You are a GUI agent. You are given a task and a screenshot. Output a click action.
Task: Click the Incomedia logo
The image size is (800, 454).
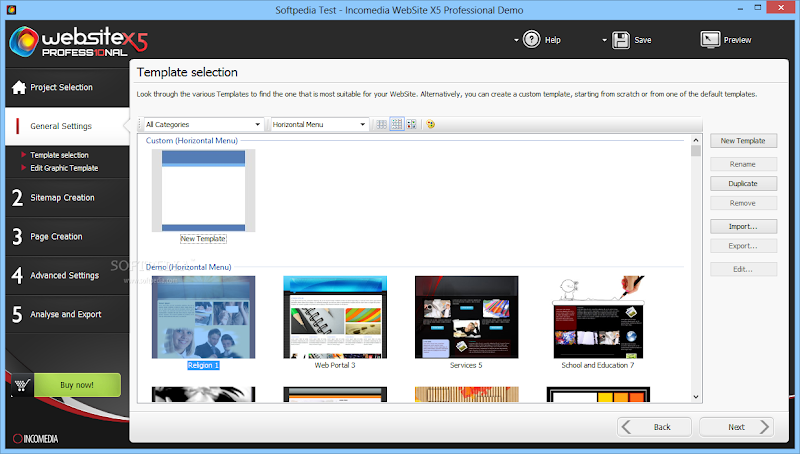click(x=36, y=439)
